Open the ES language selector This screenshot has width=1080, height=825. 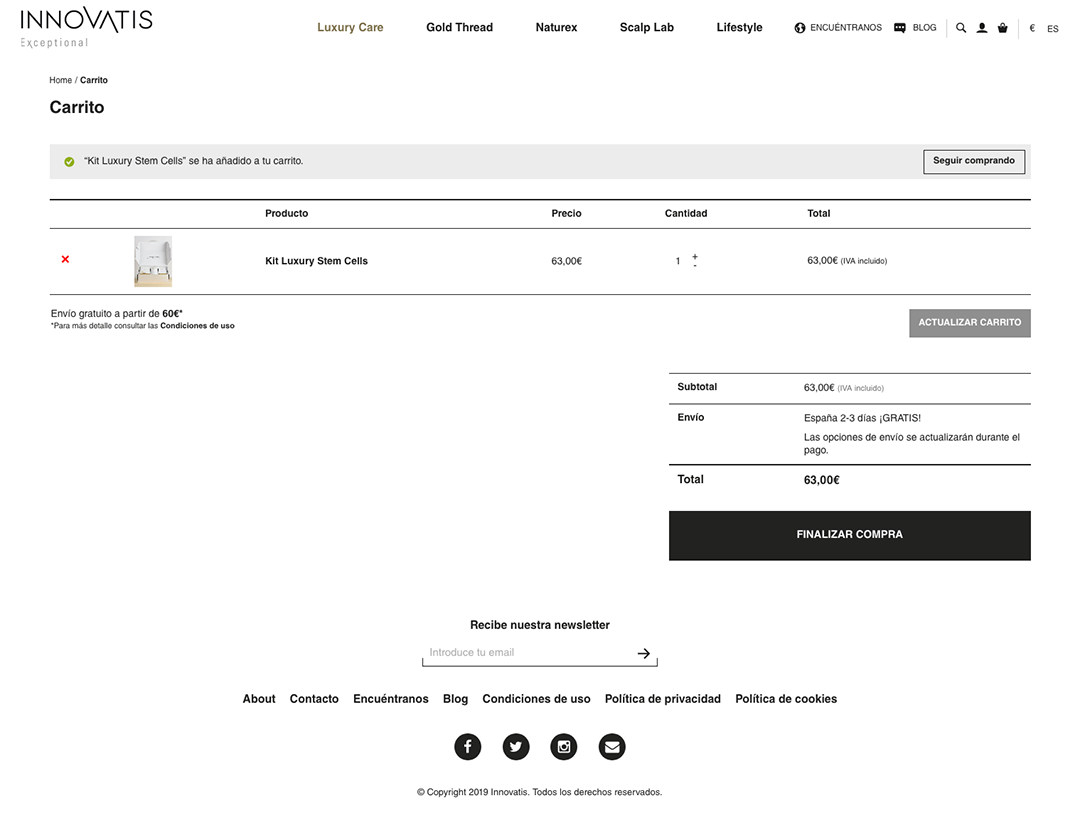click(1052, 28)
